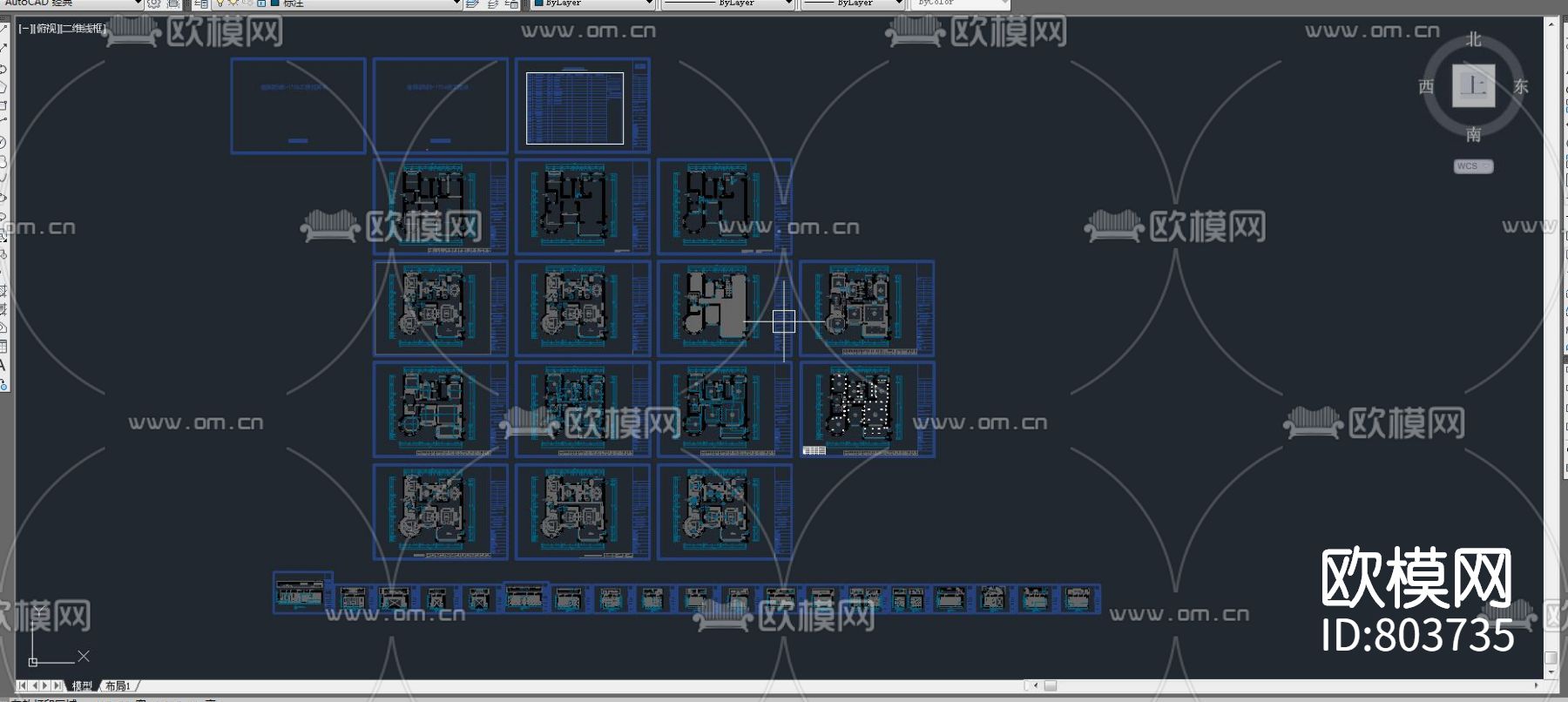Screen dimensions: 1568x702
Task: Click 东 on the ViewCube compass
Action: [1521, 86]
